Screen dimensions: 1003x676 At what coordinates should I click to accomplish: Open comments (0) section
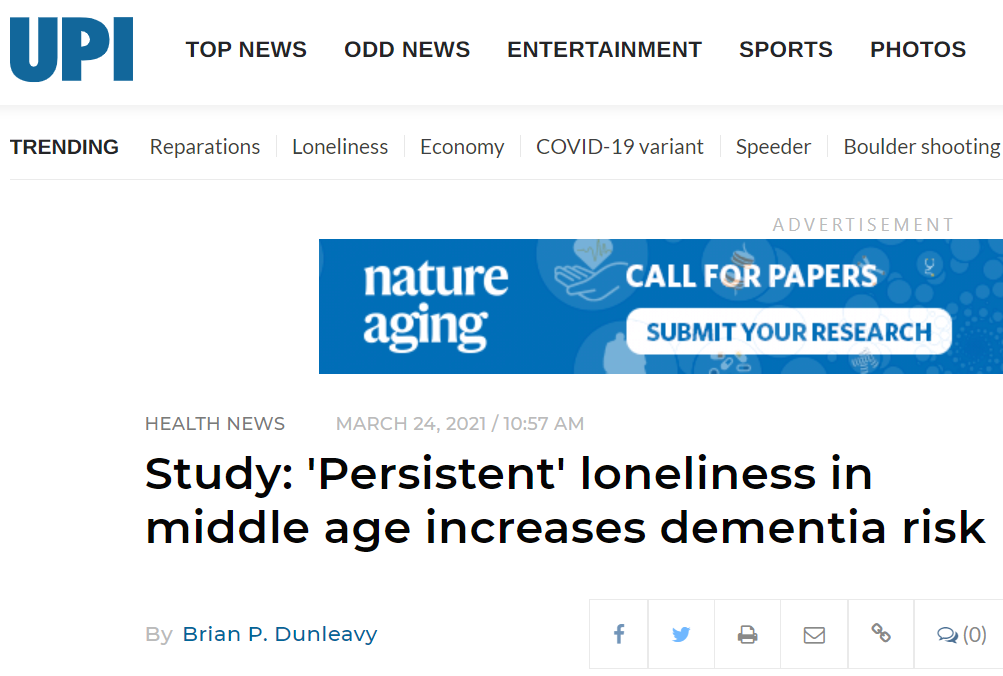coord(961,634)
